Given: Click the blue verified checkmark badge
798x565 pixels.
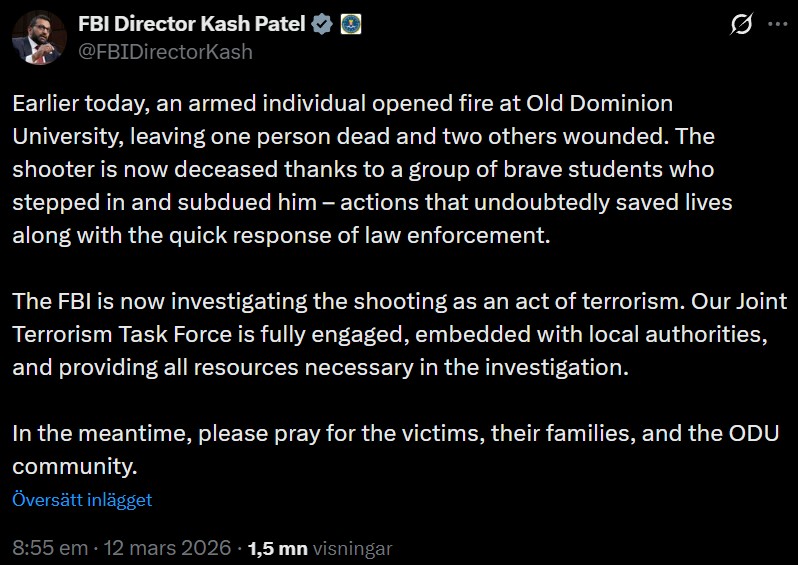Looking at the screenshot, I should [322, 26].
